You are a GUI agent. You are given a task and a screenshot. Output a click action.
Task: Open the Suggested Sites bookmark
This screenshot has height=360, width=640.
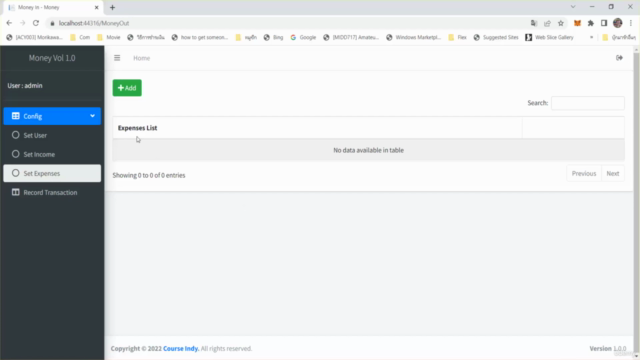point(496,37)
